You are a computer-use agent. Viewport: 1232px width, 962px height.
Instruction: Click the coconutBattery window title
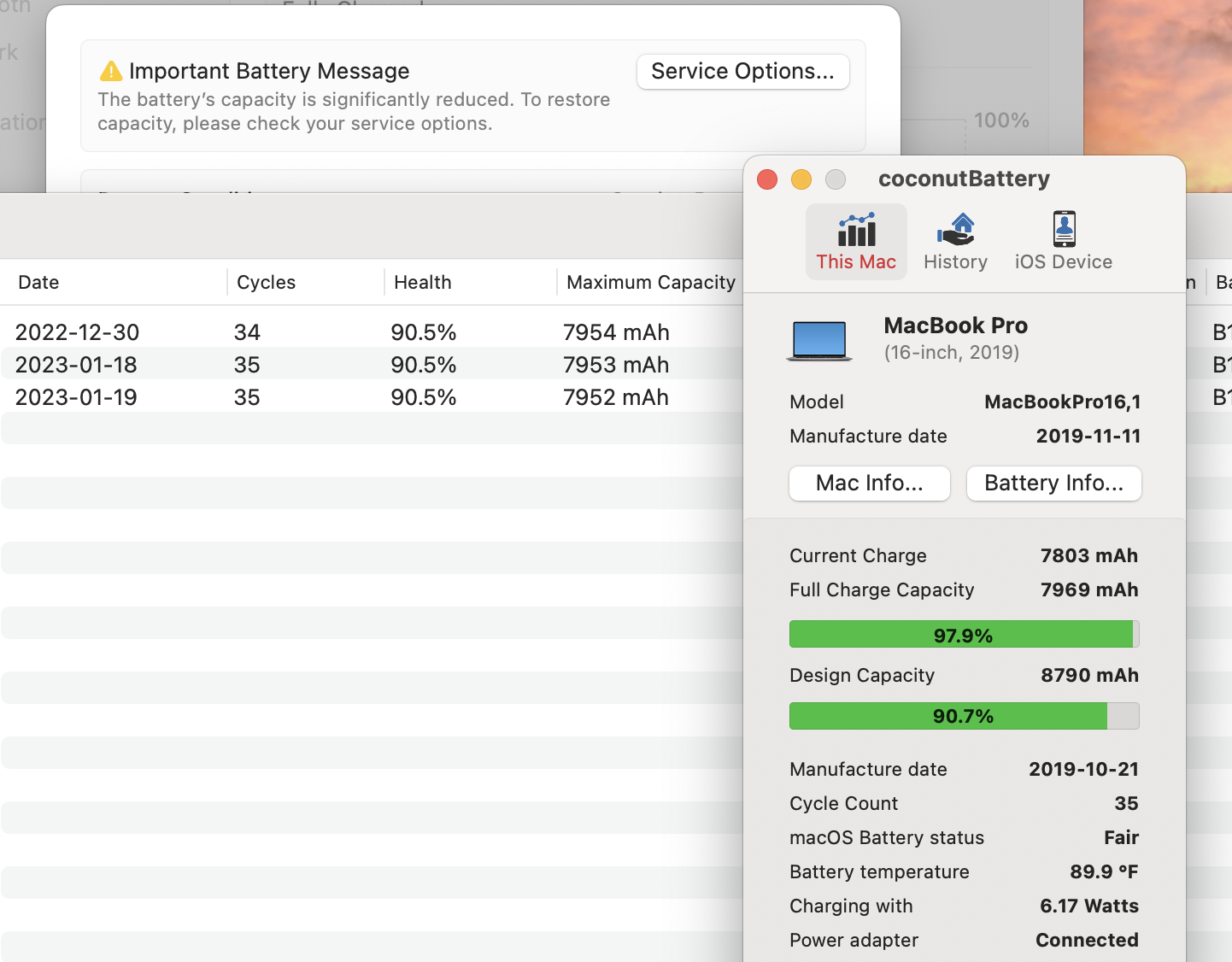point(964,179)
